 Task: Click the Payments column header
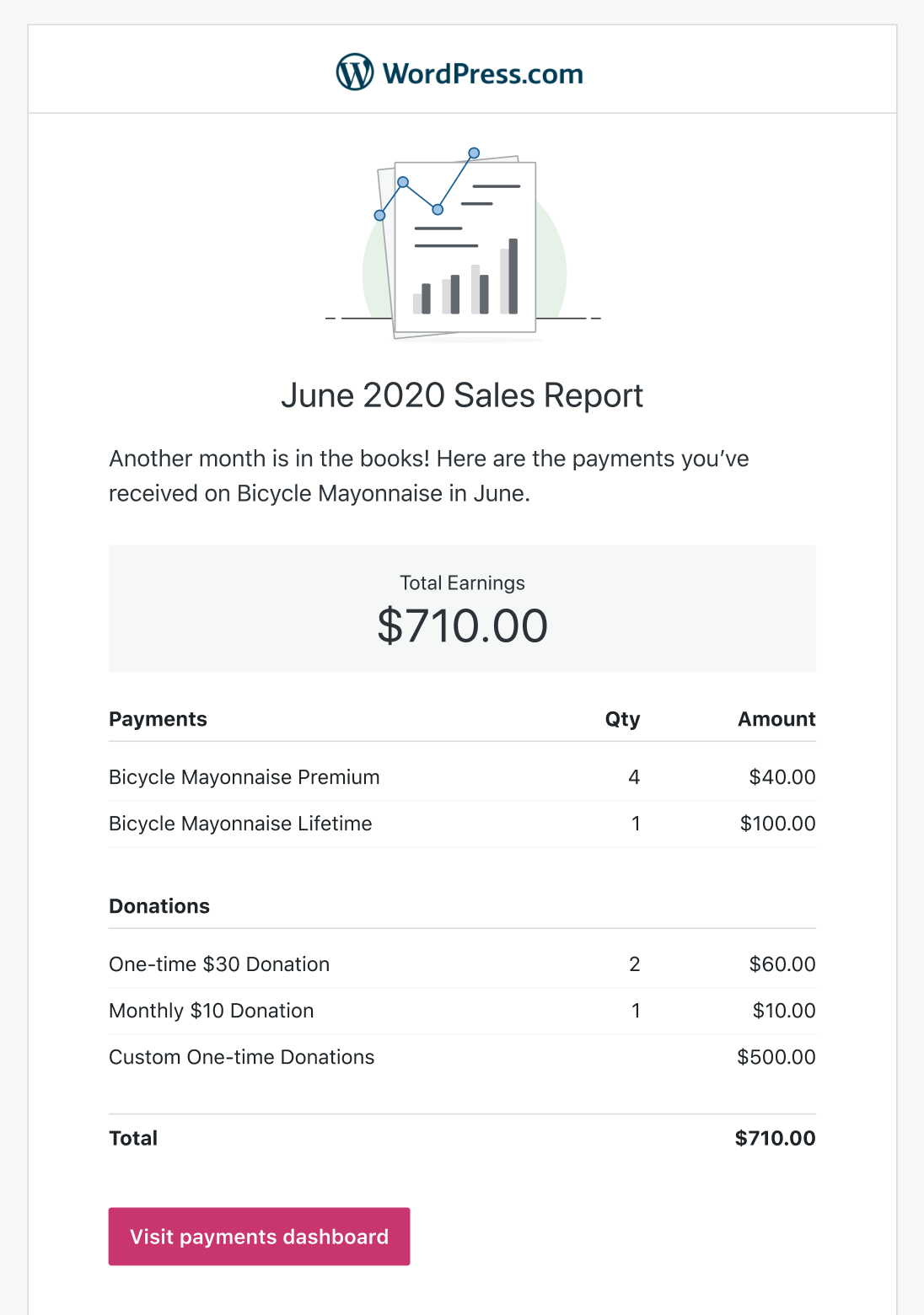click(x=158, y=719)
